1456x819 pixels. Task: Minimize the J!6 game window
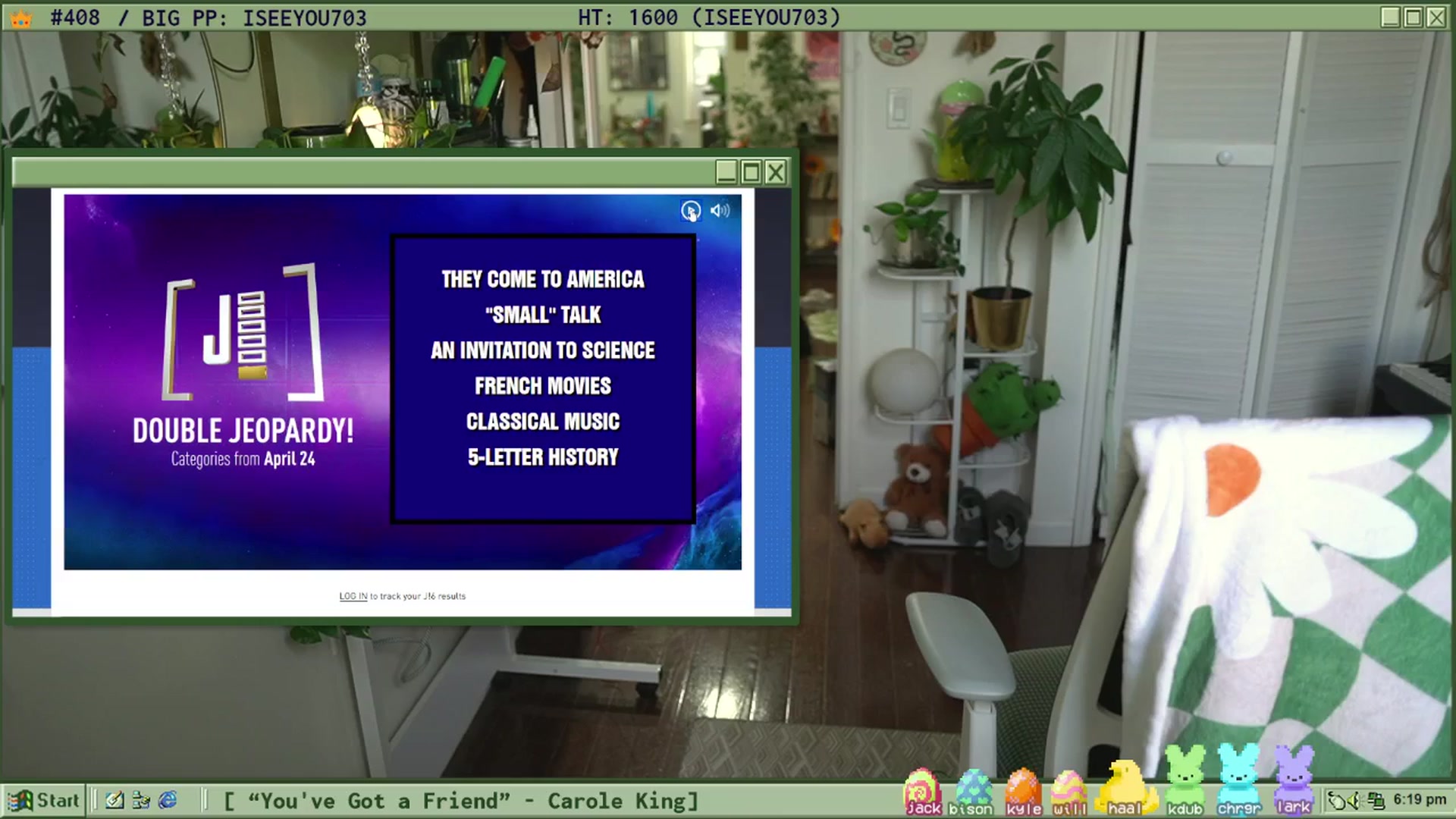click(x=726, y=173)
